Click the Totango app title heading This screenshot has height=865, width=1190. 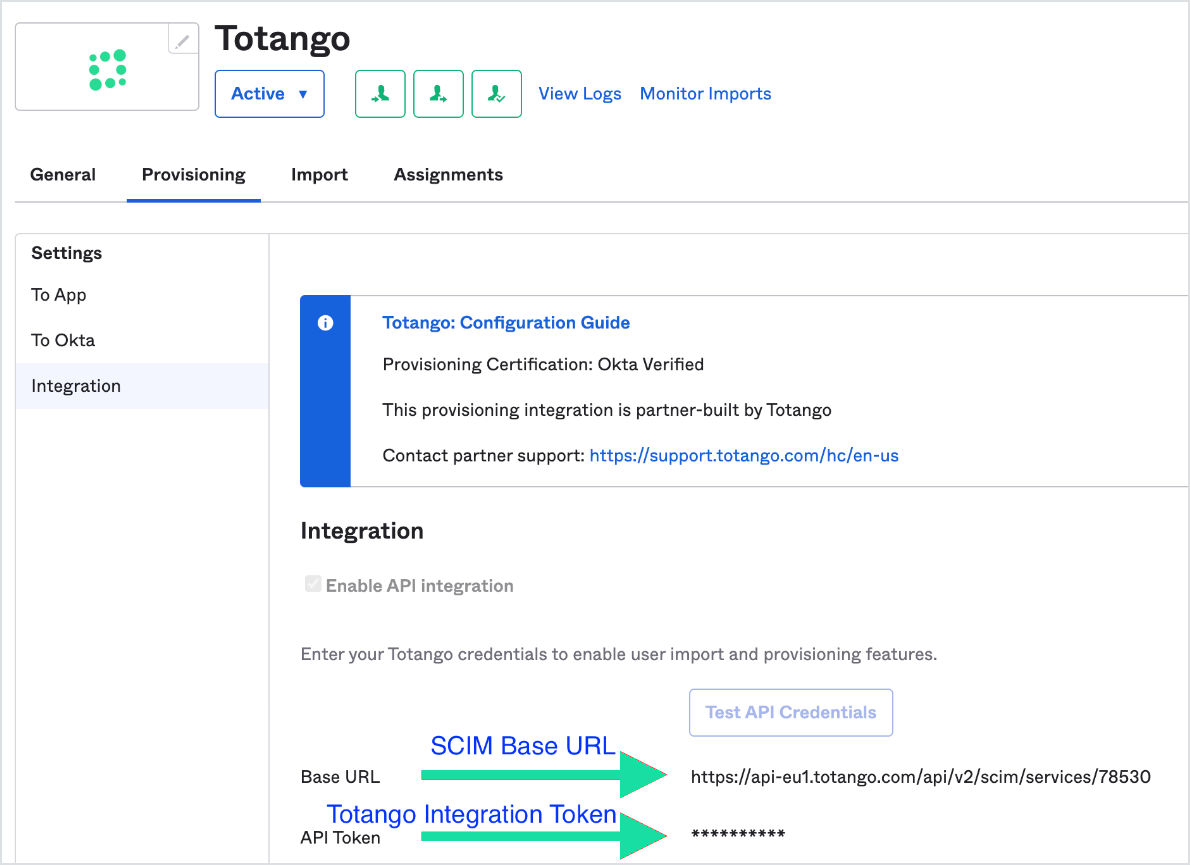(x=282, y=39)
